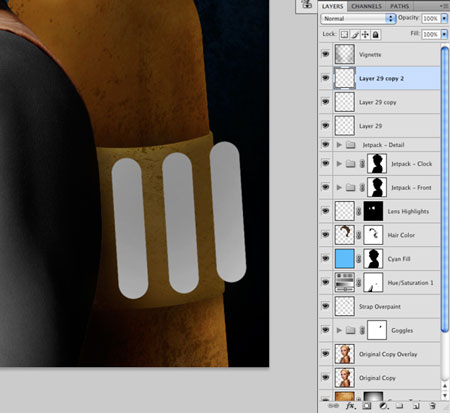Expand the Jetpack - Detail group
The height and width of the screenshot is (413, 450).
coord(339,145)
